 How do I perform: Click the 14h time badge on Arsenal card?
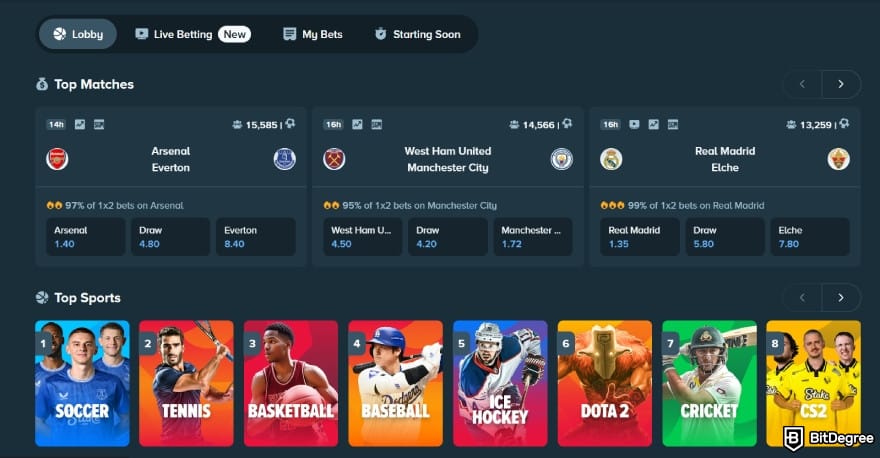(x=56, y=125)
